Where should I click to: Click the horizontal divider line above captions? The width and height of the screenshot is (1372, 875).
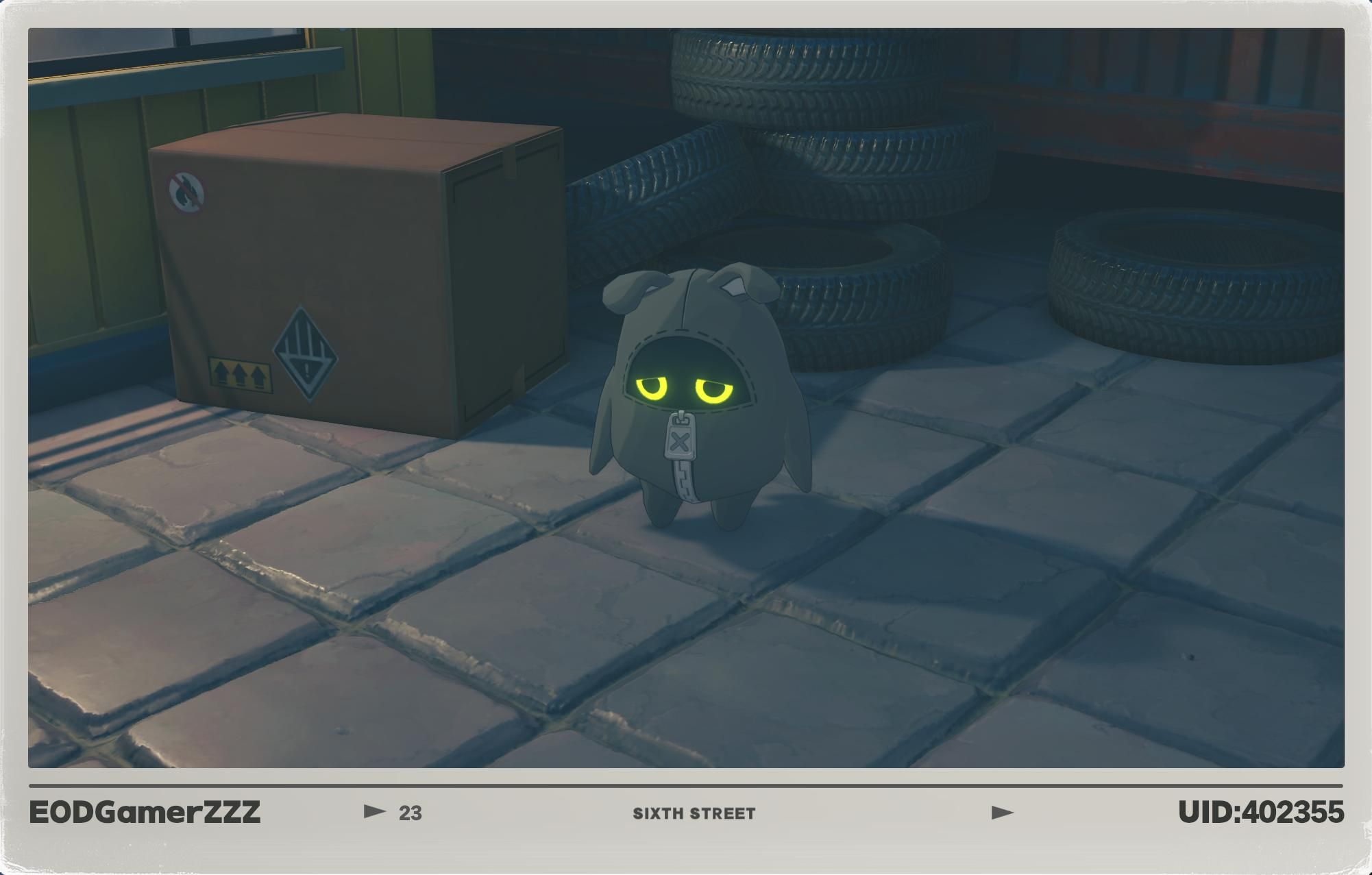685,785
